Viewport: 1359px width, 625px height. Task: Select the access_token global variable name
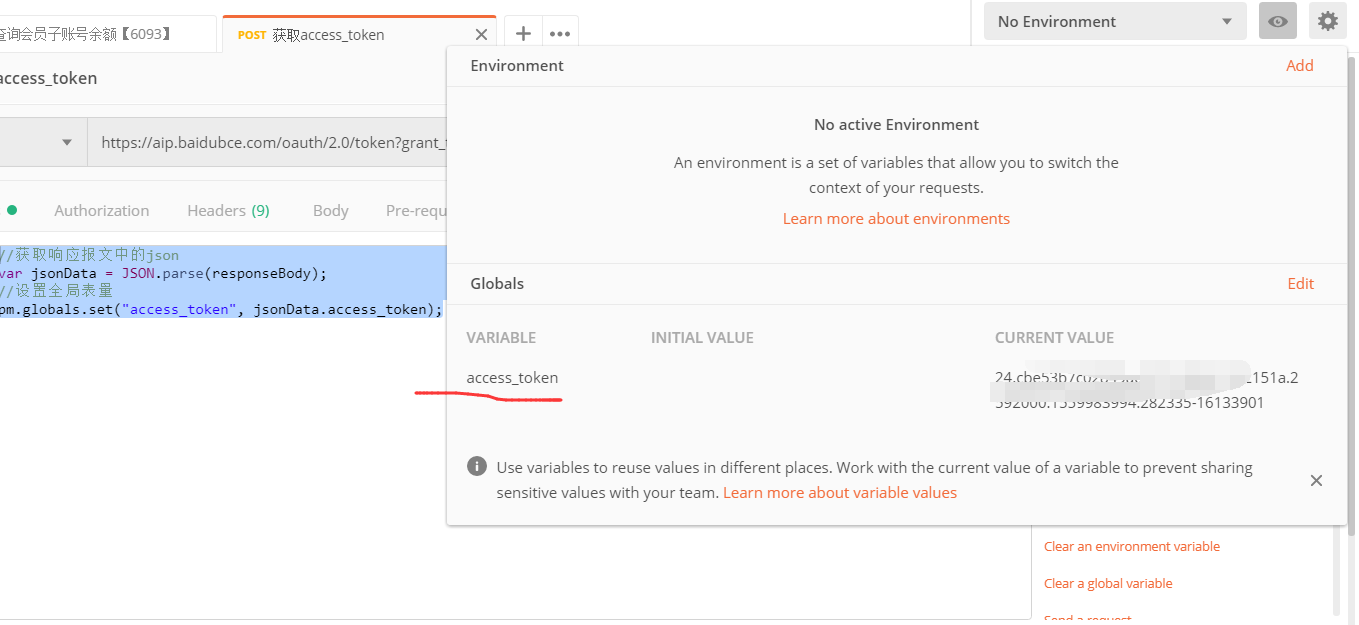click(x=512, y=377)
